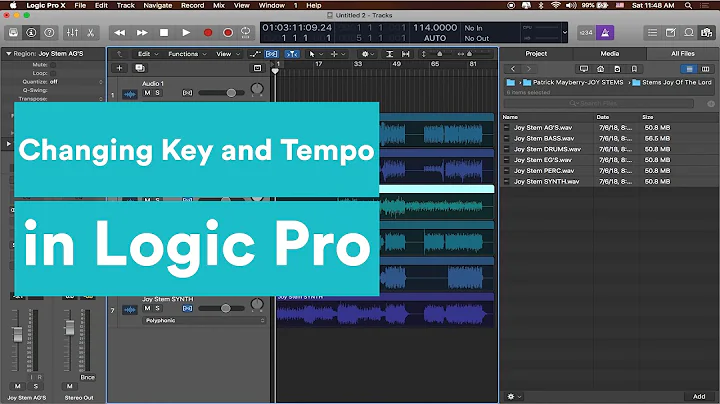The width and height of the screenshot is (720, 404).
Task: Switch to the Media tab
Action: click(610, 54)
